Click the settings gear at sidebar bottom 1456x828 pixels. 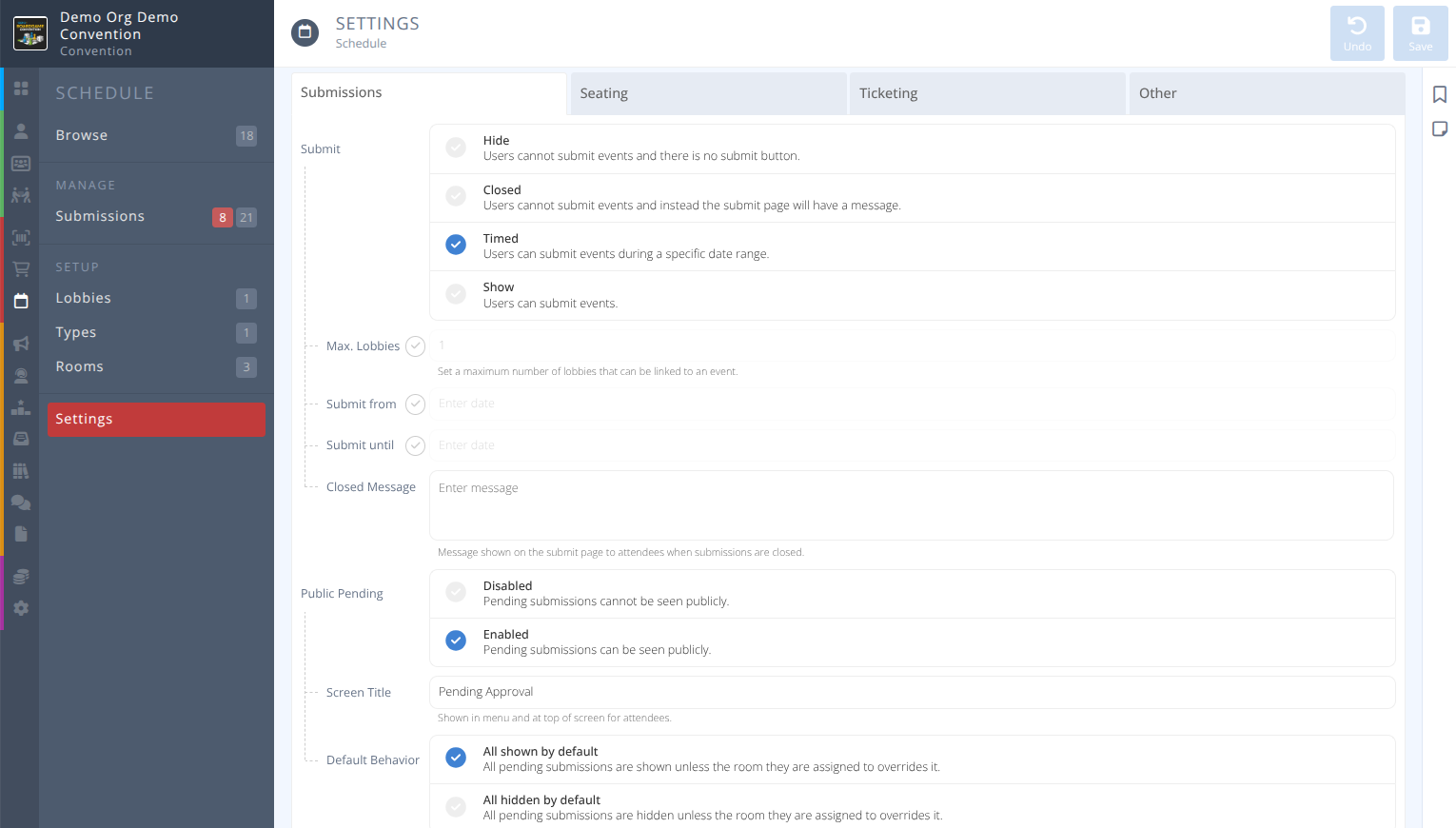(20, 607)
